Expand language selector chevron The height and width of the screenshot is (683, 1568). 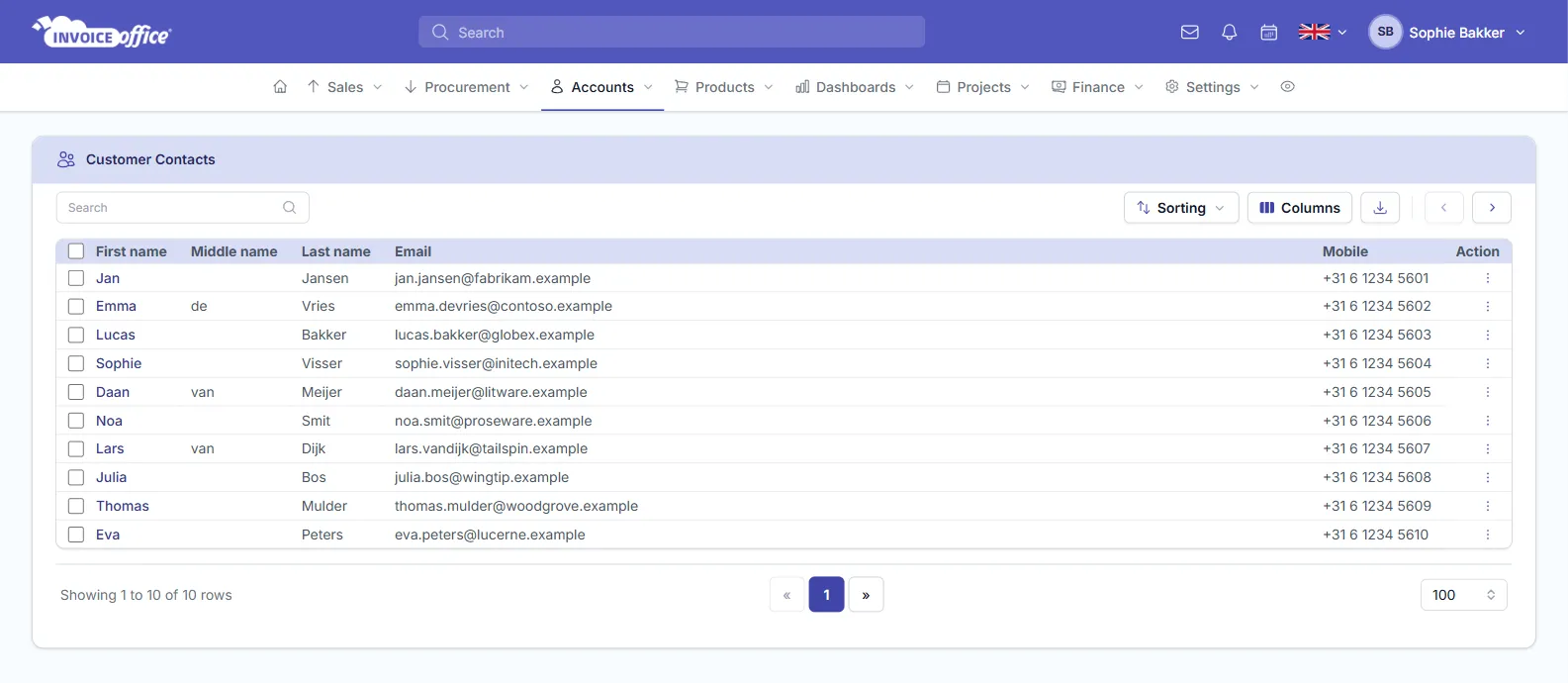pos(1342,33)
